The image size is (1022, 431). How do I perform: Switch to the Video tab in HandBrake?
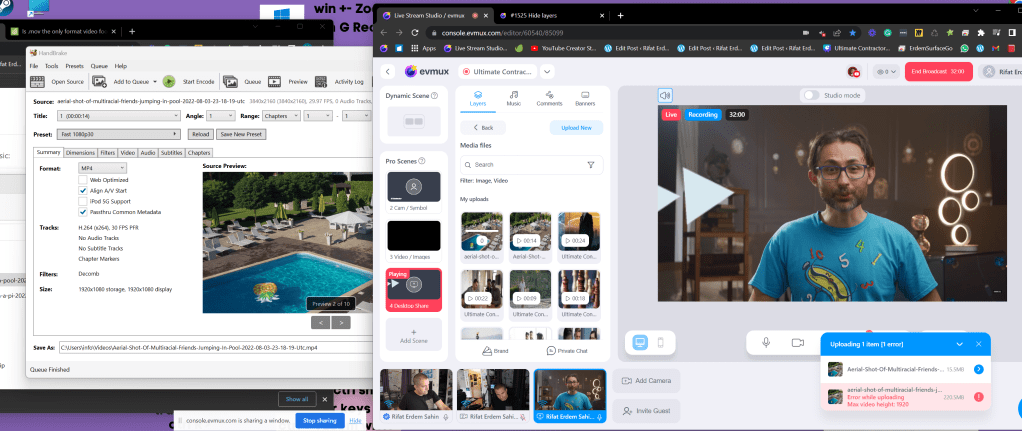click(x=128, y=153)
